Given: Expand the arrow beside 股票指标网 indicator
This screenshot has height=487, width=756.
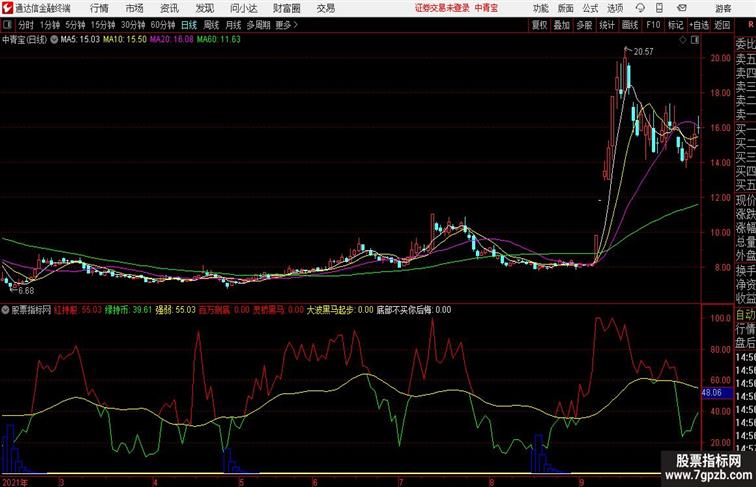Looking at the screenshot, I should [5, 310].
